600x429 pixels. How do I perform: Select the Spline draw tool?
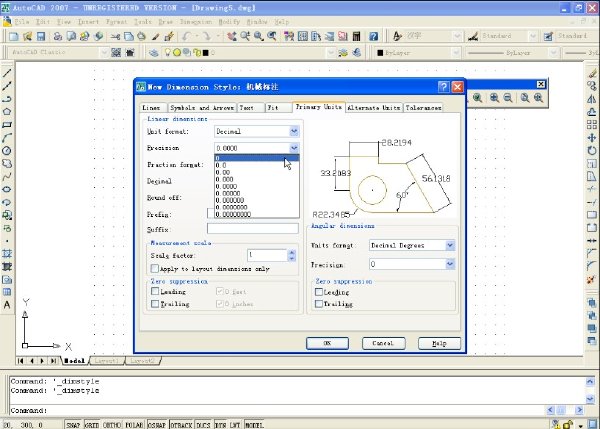coord(7,177)
